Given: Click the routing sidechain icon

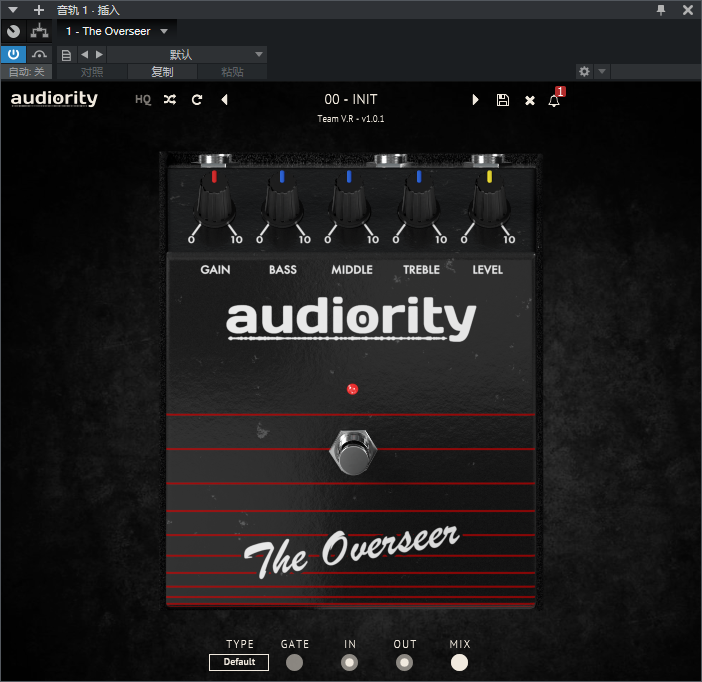Looking at the screenshot, I should [39, 31].
